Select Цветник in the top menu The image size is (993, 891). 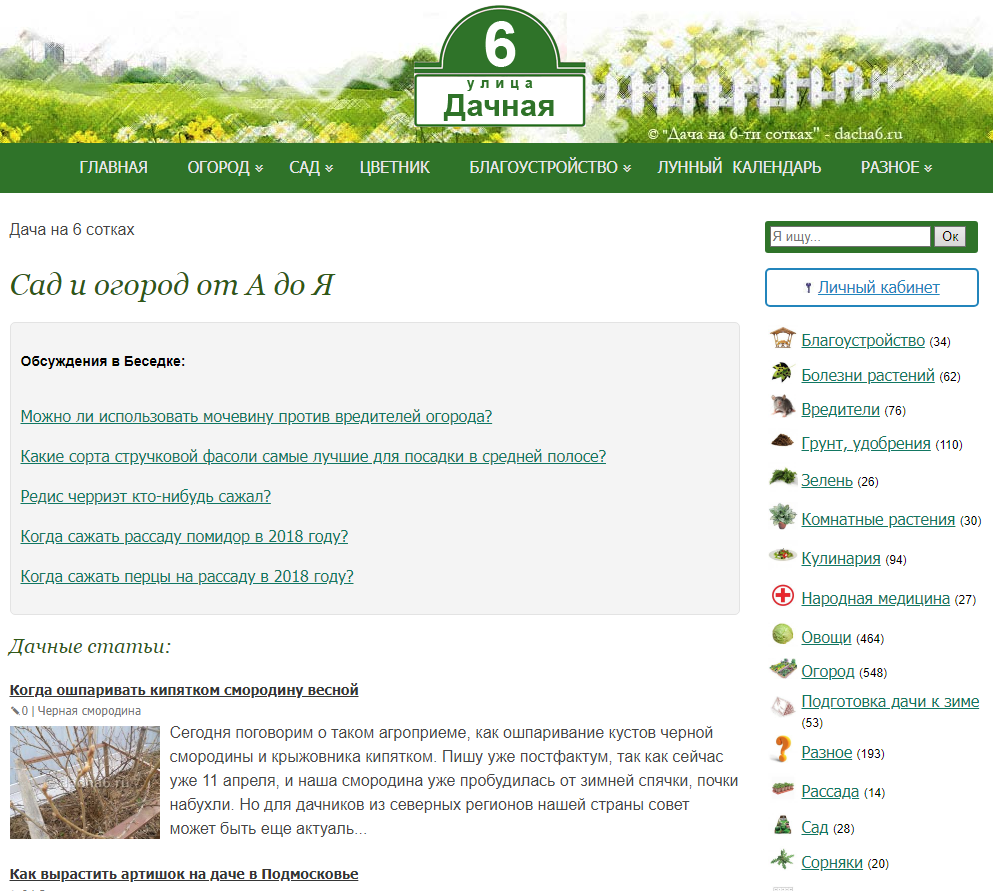(x=394, y=168)
